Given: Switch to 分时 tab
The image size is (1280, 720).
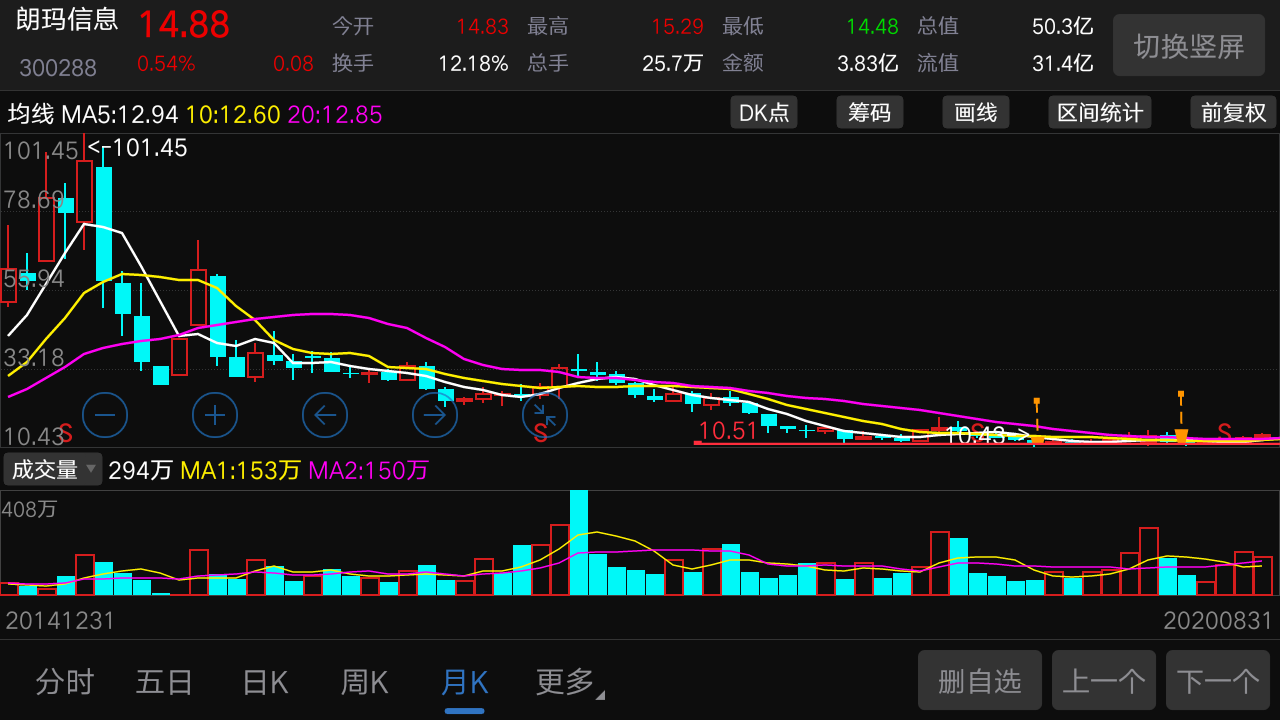Looking at the screenshot, I should (65, 682).
